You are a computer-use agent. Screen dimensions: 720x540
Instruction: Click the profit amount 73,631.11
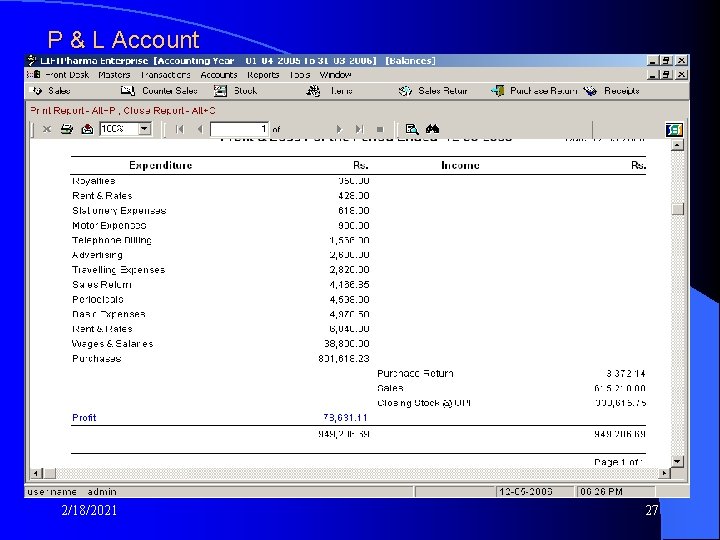345,418
